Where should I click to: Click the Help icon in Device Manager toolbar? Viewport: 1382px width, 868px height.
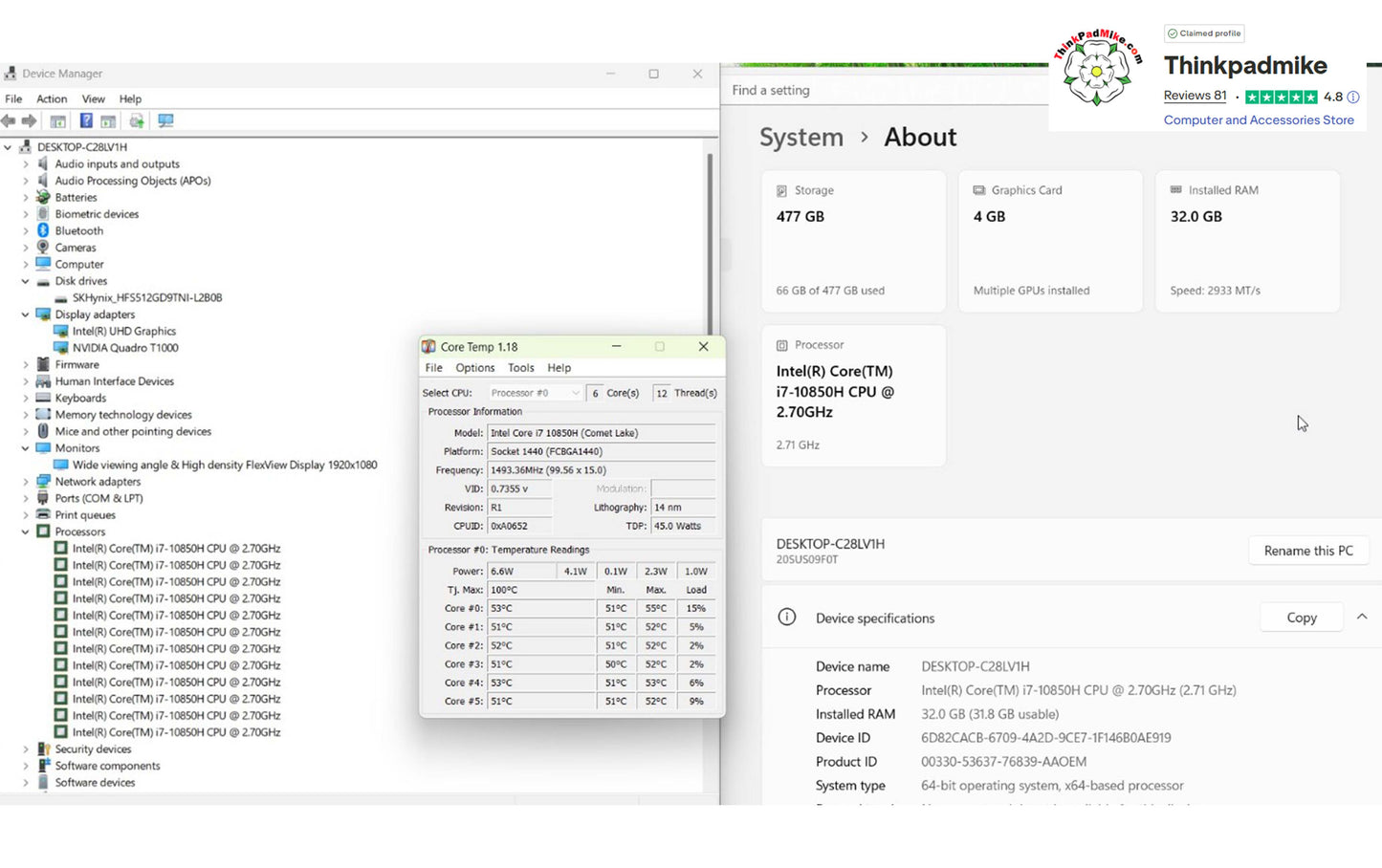point(86,121)
